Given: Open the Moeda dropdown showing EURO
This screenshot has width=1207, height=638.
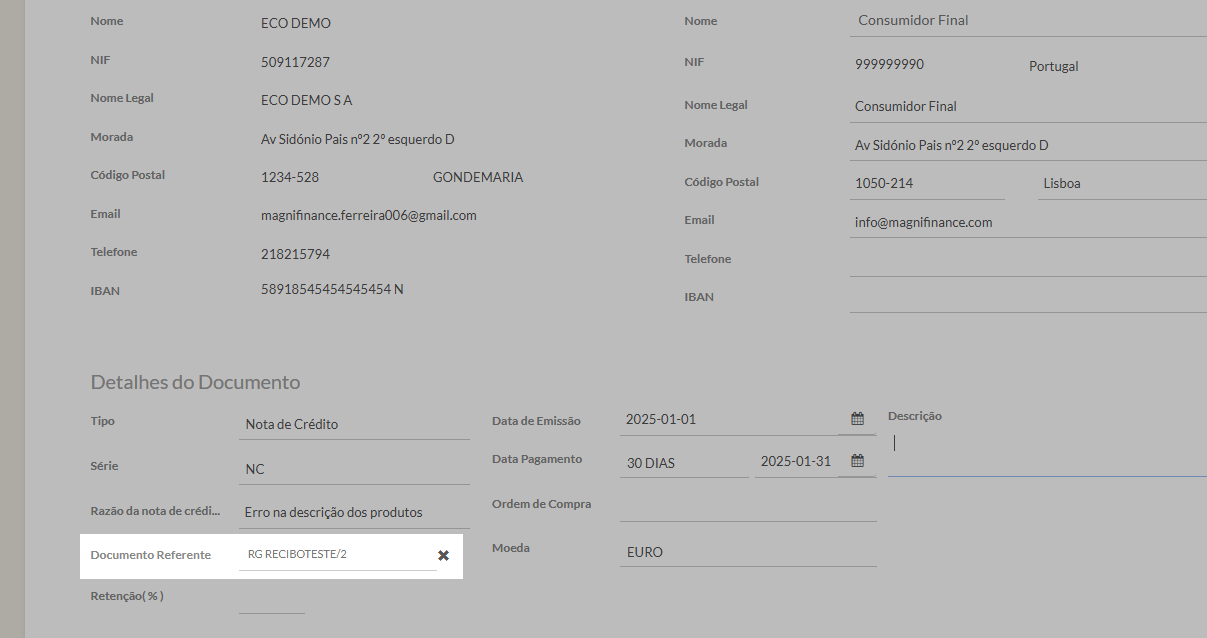Looking at the screenshot, I should [747, 551].
